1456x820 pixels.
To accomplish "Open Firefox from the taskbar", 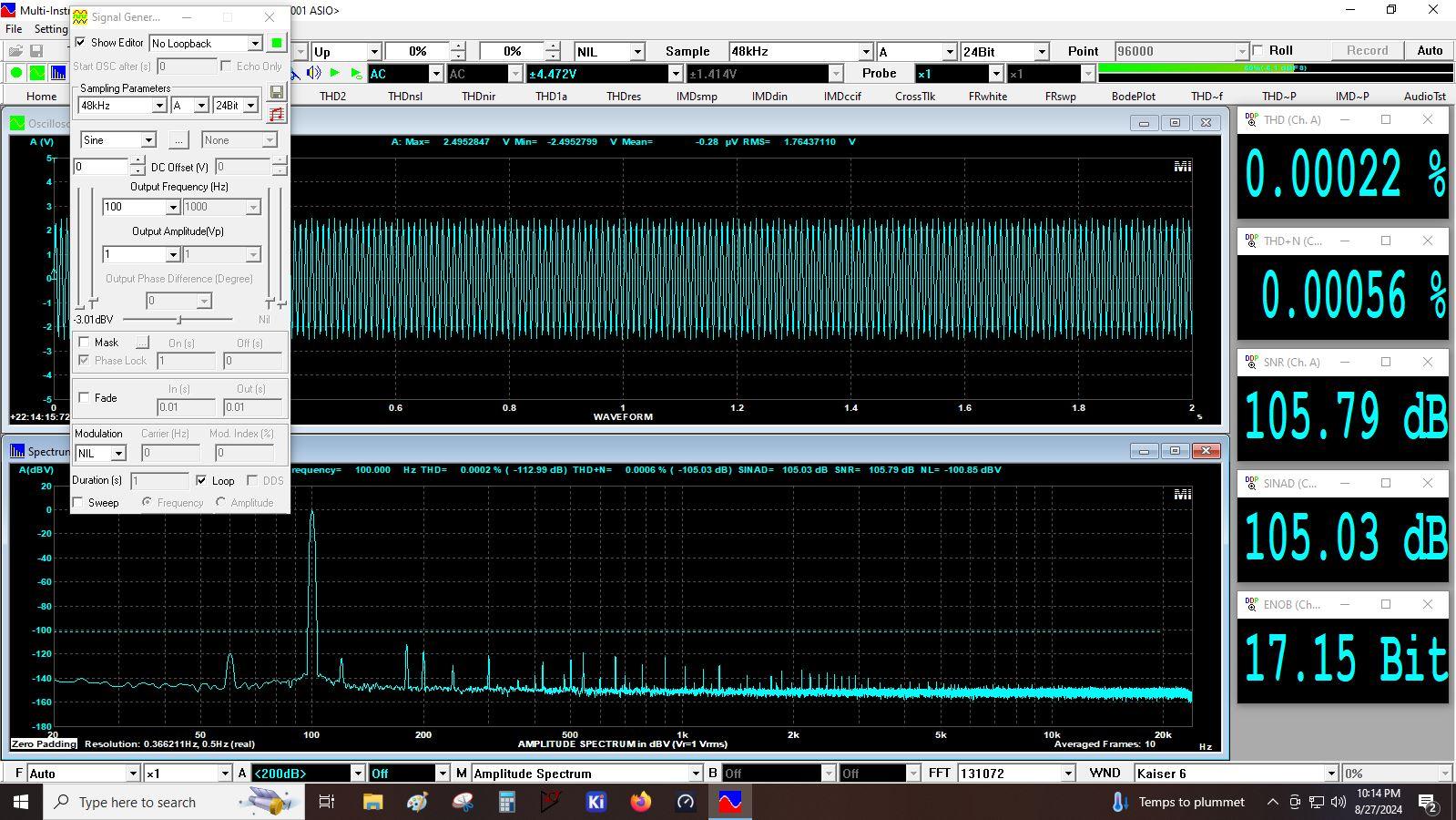I will 641,802.
